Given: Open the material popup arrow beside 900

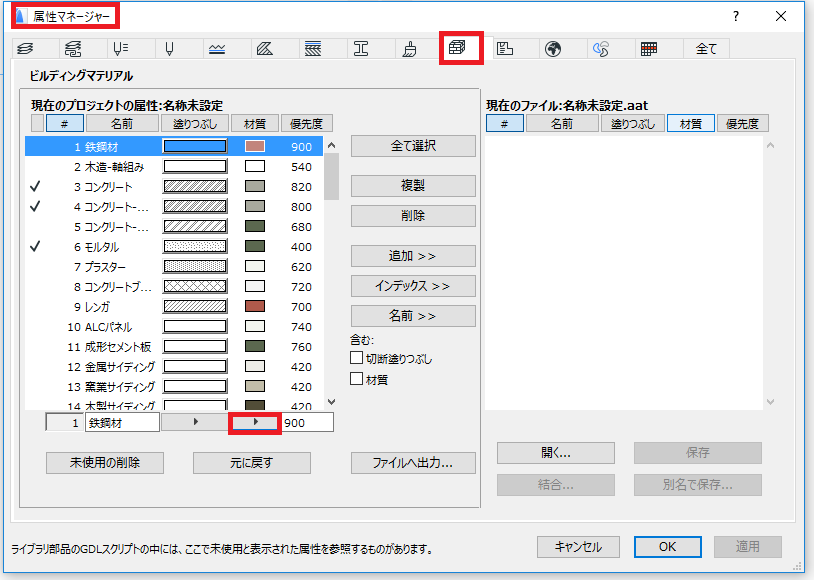Looking at the screenshot, I should (x=255, y=422).
